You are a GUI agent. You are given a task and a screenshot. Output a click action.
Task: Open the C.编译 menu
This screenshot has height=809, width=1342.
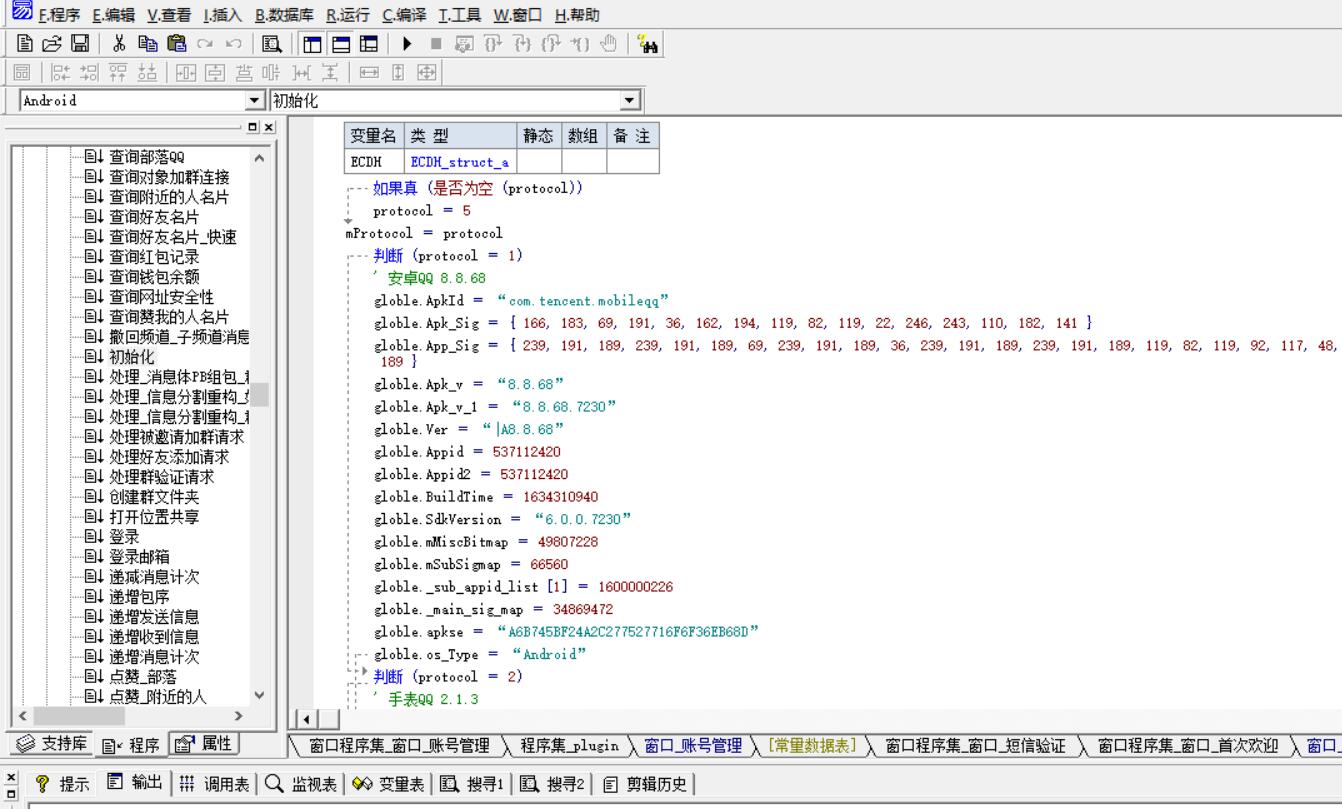click(404, 15)
